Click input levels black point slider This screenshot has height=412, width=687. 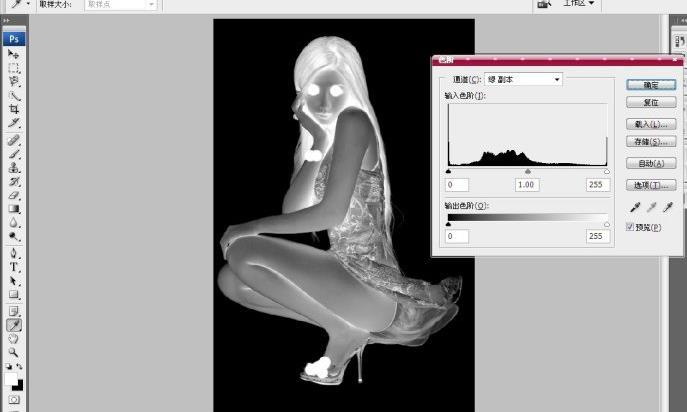(448, 171)
